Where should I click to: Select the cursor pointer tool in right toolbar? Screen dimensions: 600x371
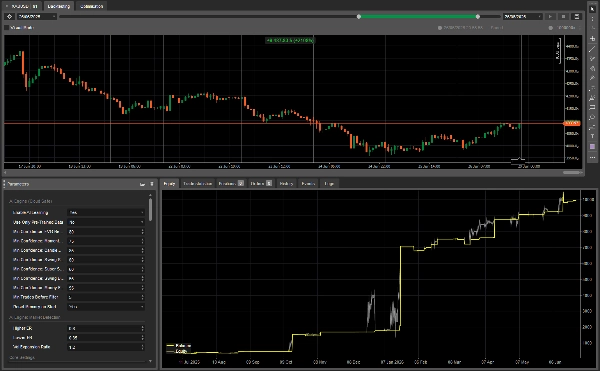592,9
